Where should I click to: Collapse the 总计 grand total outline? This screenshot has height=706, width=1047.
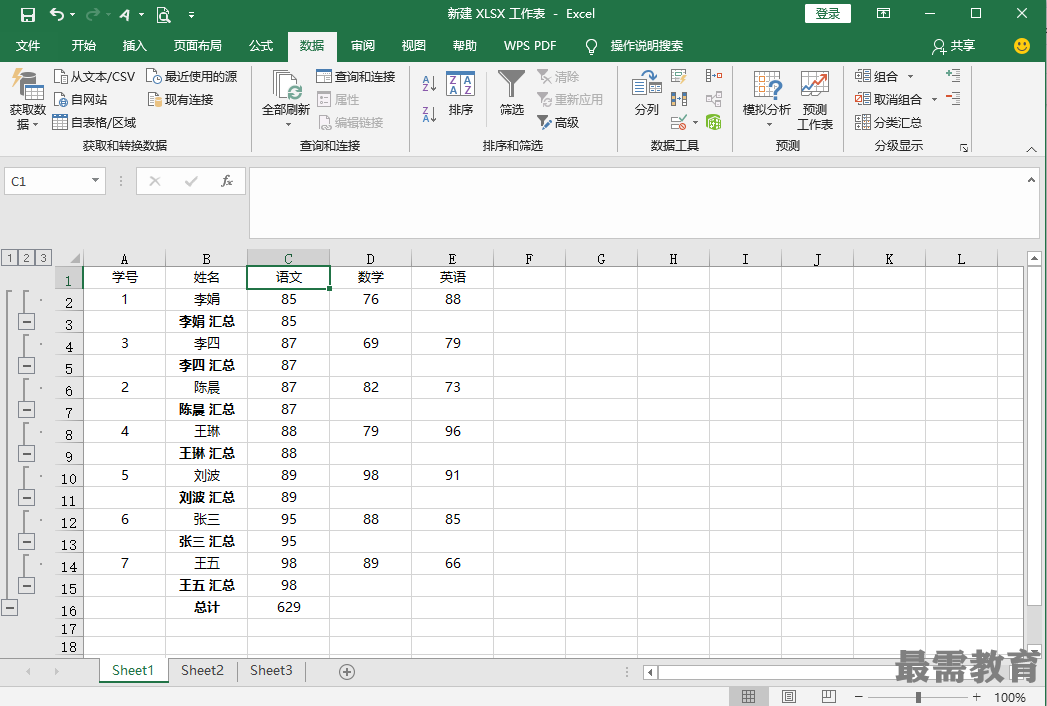point(9,607)
